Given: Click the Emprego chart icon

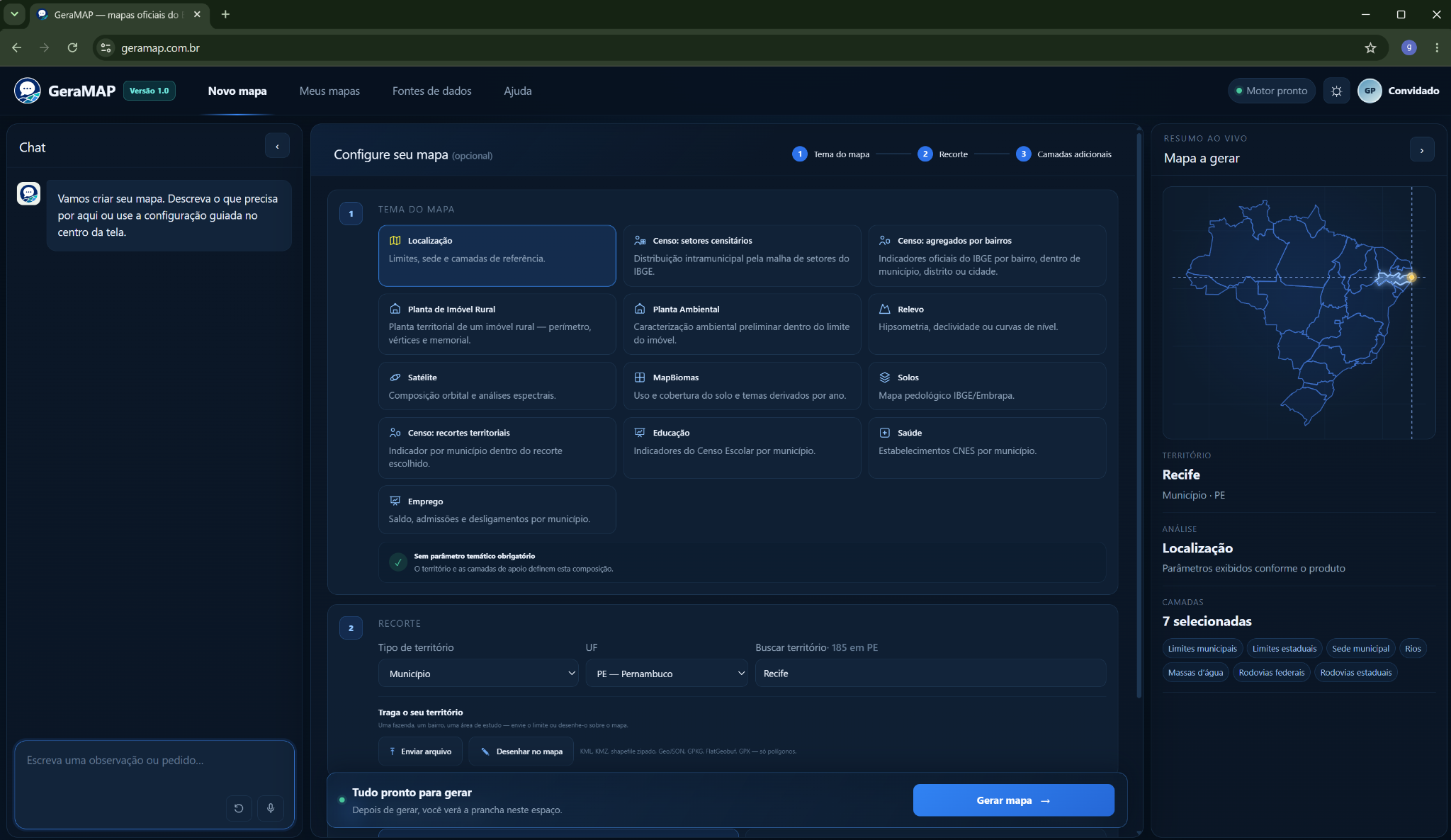Looking at the screenshot, I should pos(395,501).
